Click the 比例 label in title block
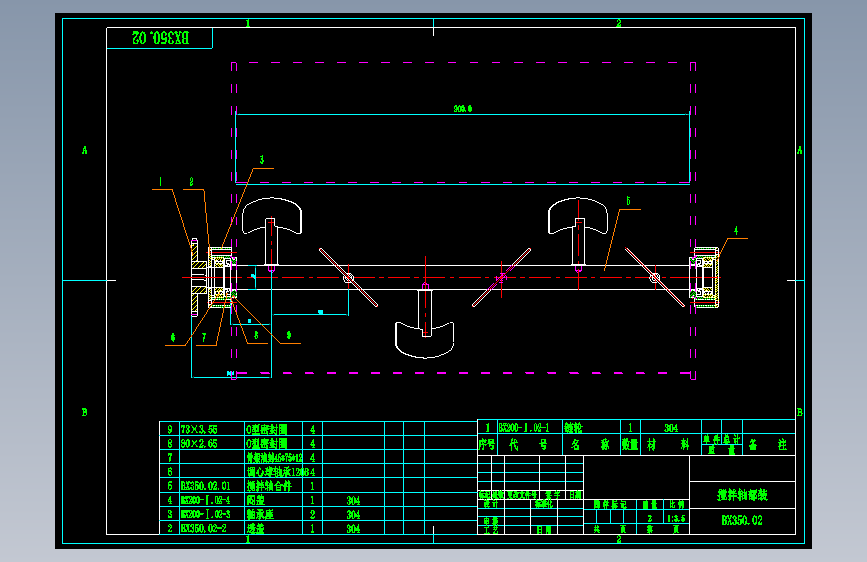The width and height of the screenshot is (867, 562). tap(677, 504)
